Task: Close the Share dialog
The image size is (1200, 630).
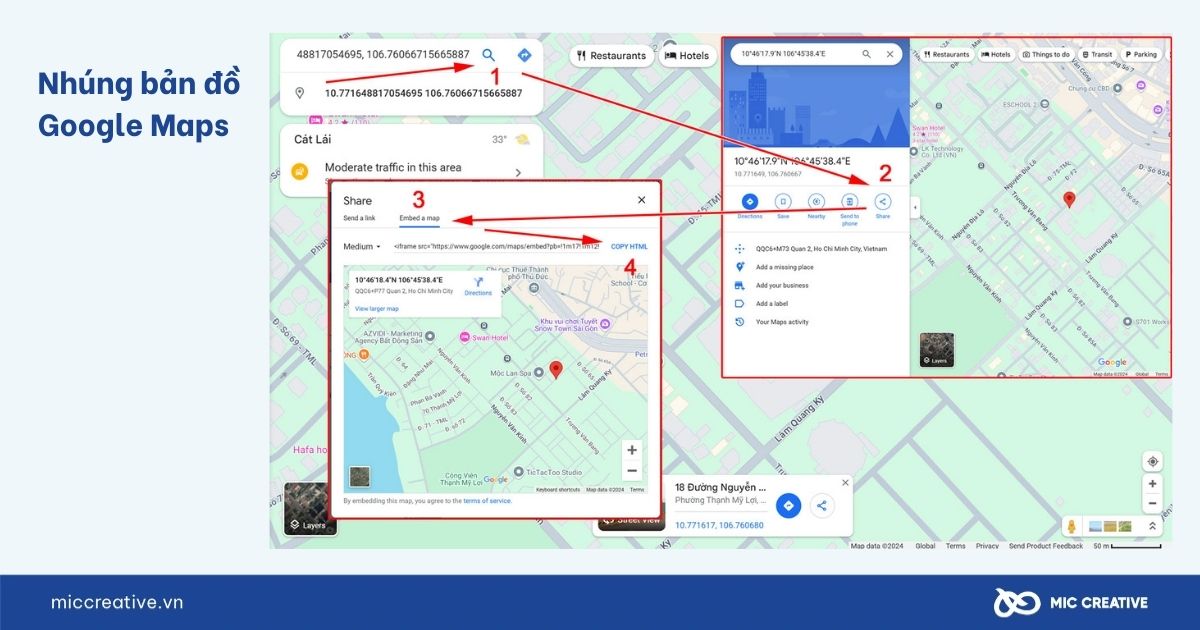Action: [x=642, y=200]
